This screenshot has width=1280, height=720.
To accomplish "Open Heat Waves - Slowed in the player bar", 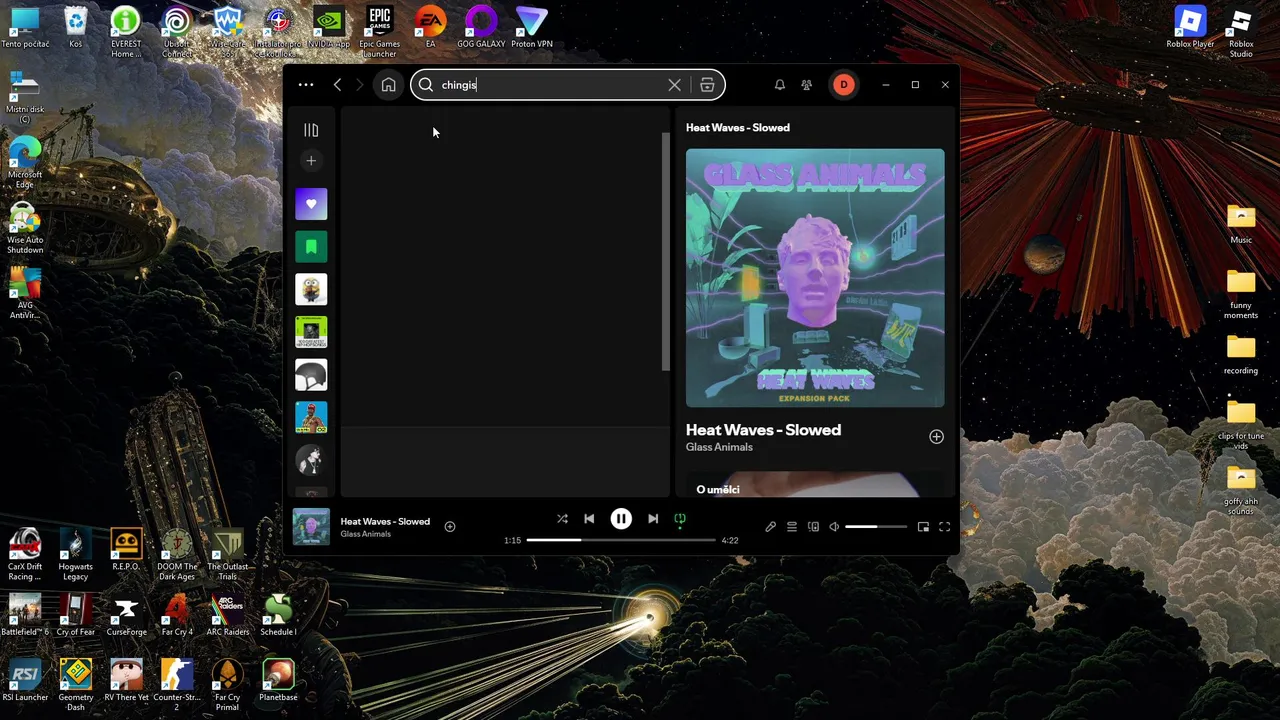I will pos(385,521).
